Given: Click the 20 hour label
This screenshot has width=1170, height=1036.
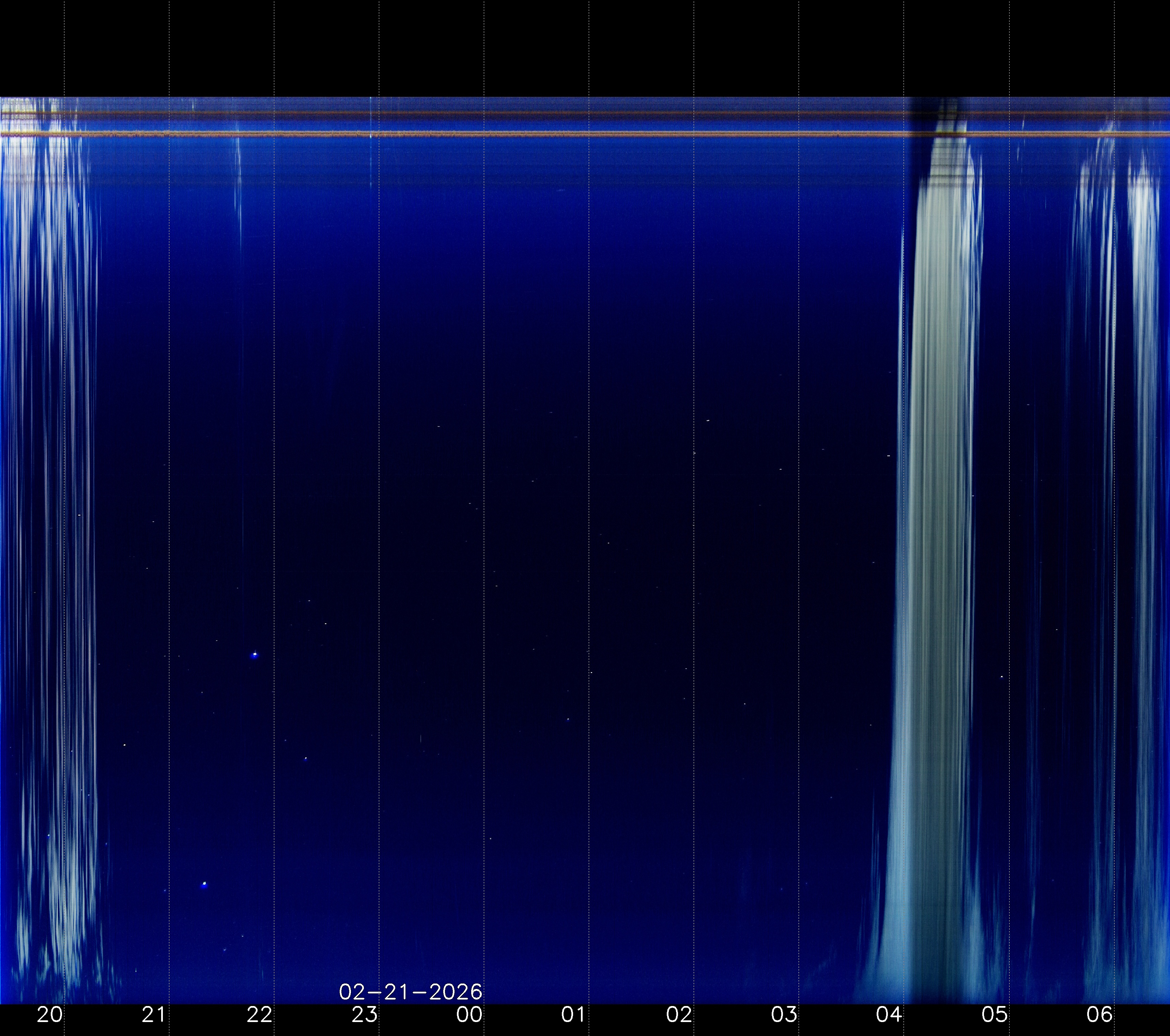Looking at the screenshot, I should pos(49,1015).
